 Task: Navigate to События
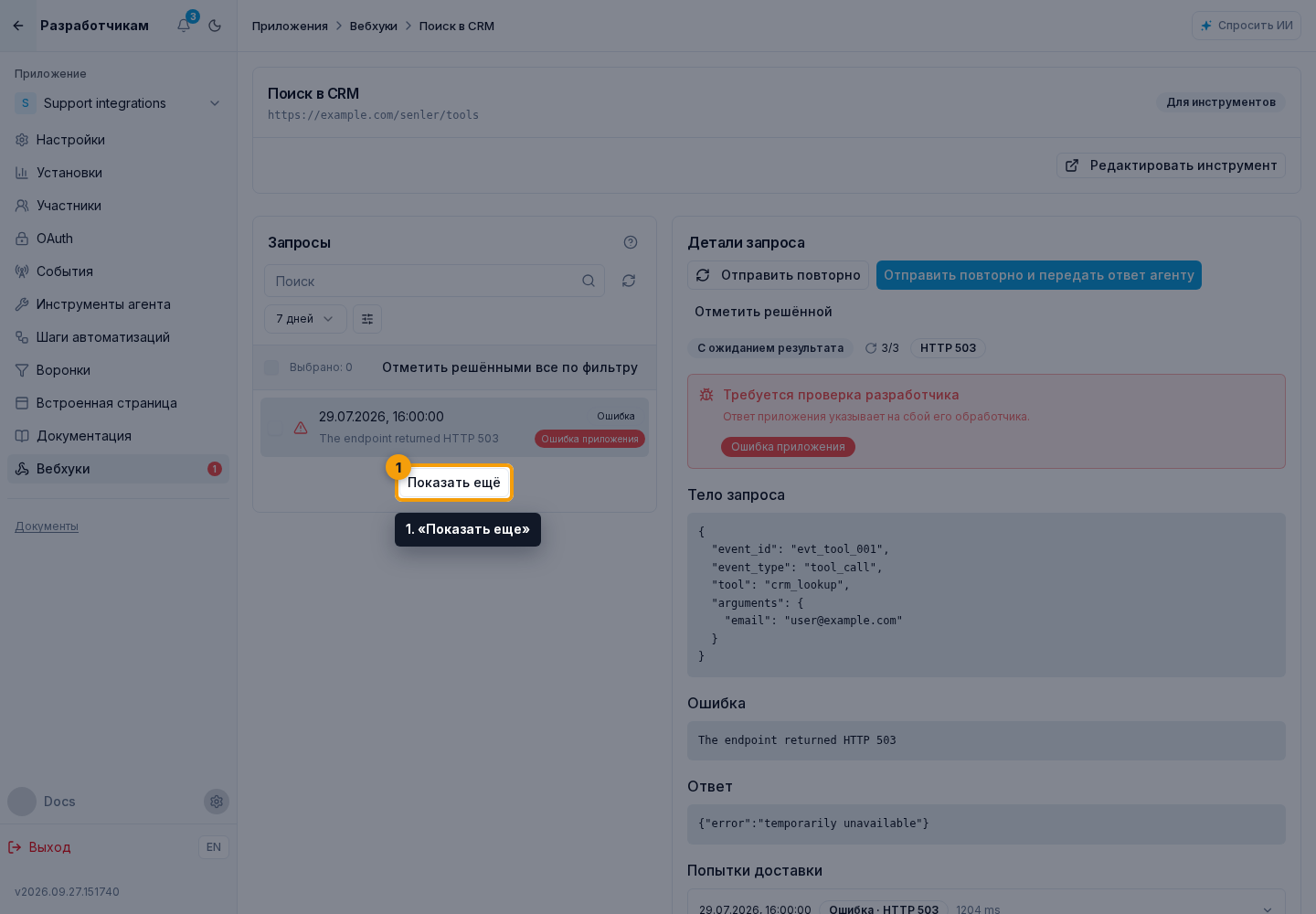[x=118, y=271]
